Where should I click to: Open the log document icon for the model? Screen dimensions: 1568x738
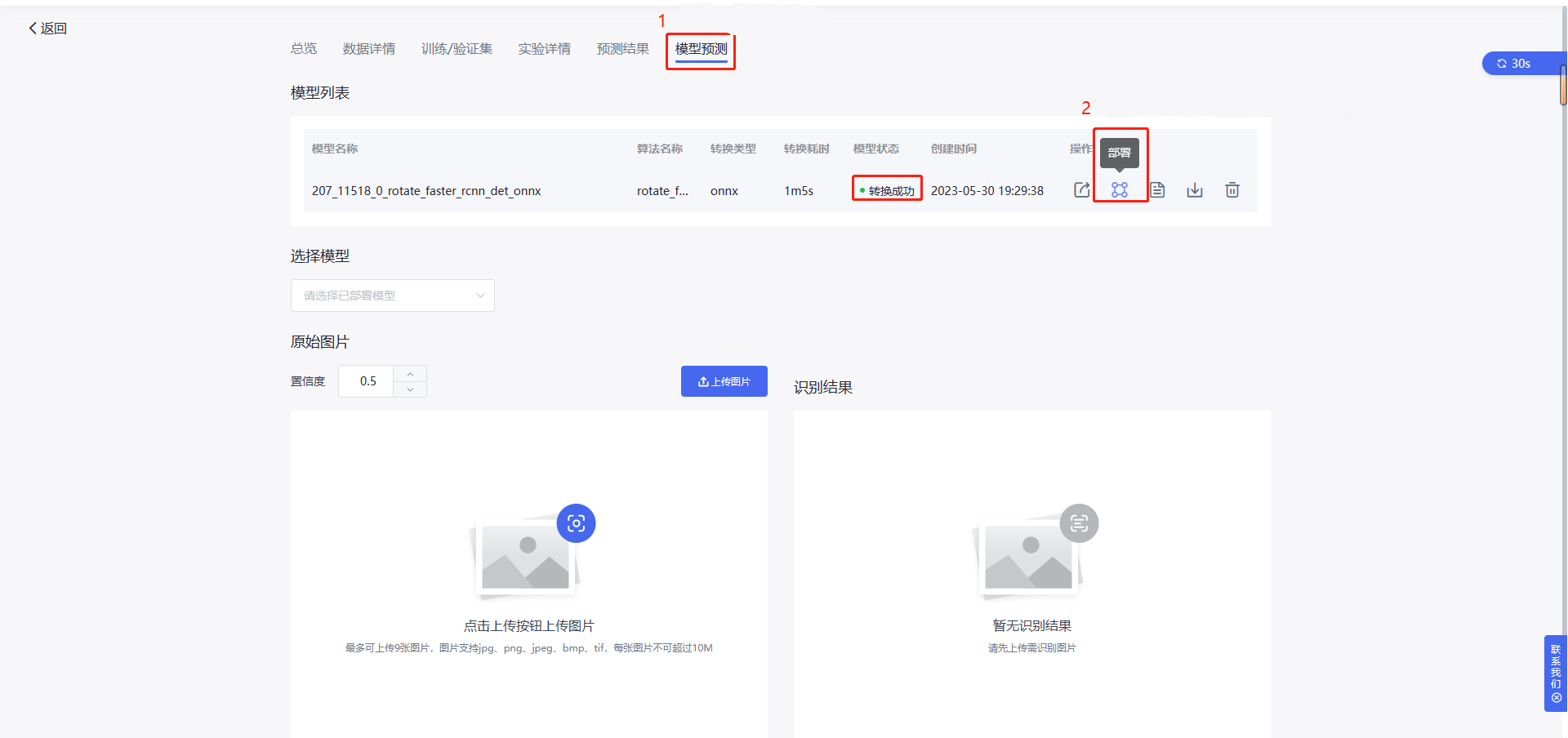(x=1157, y=190)
